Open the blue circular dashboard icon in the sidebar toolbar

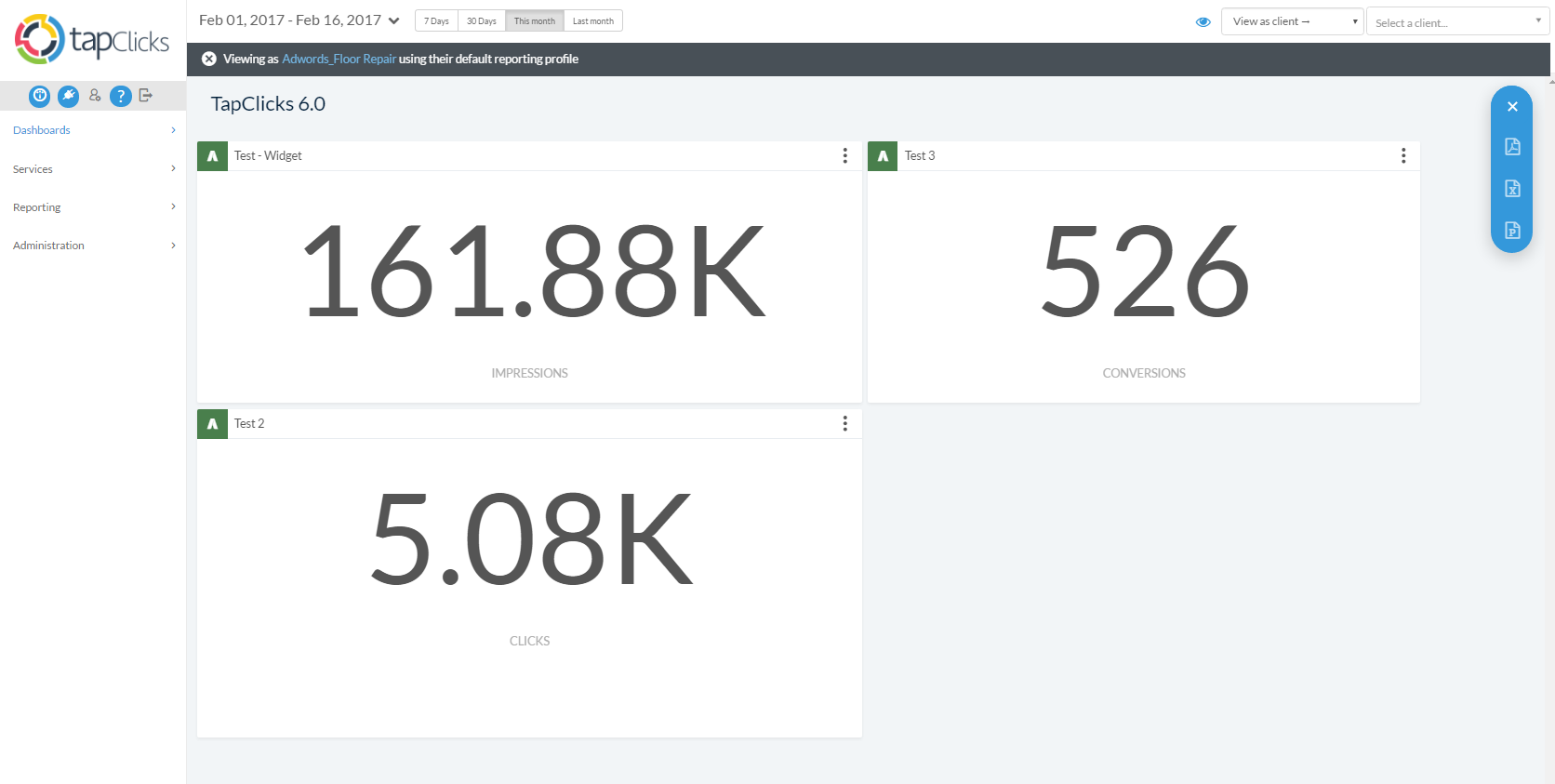[x=39, y=95]
